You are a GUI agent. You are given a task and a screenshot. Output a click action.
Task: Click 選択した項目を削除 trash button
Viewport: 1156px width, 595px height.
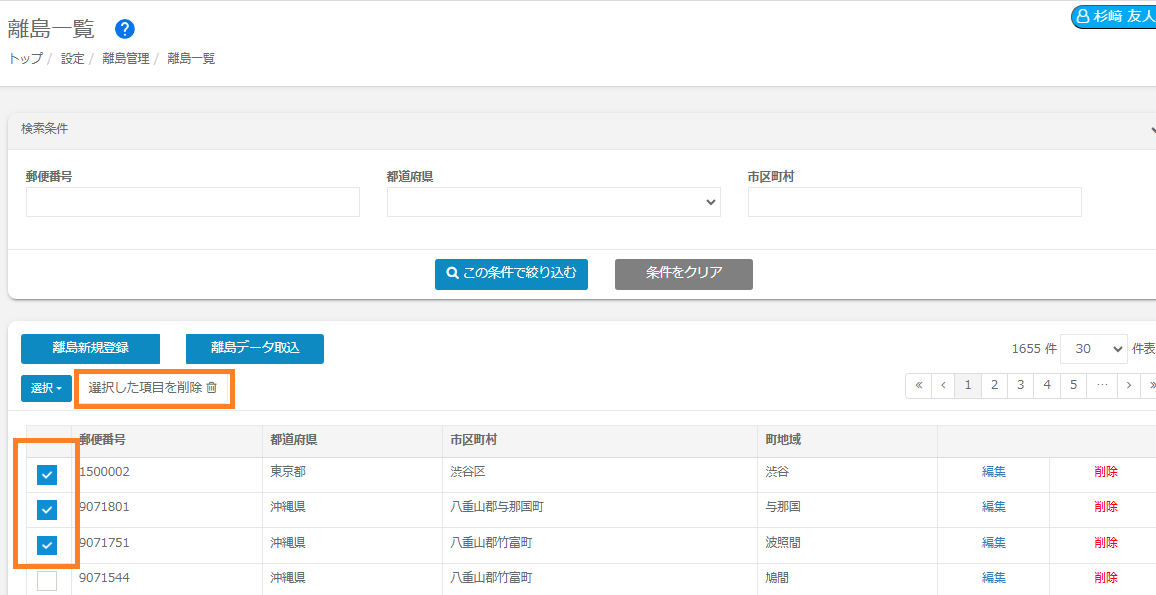154,388
